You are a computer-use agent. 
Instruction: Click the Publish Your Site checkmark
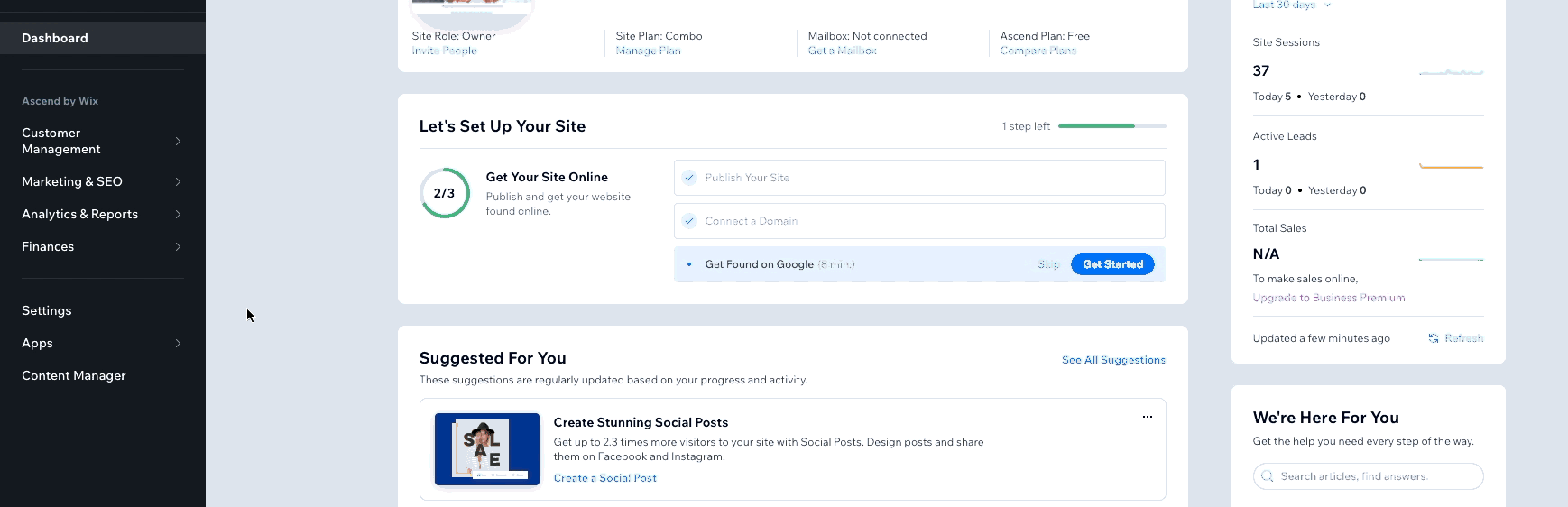(689, 178)
